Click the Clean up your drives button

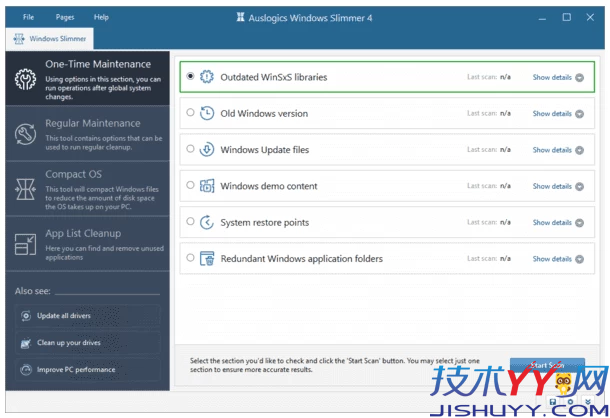point(88,343)
